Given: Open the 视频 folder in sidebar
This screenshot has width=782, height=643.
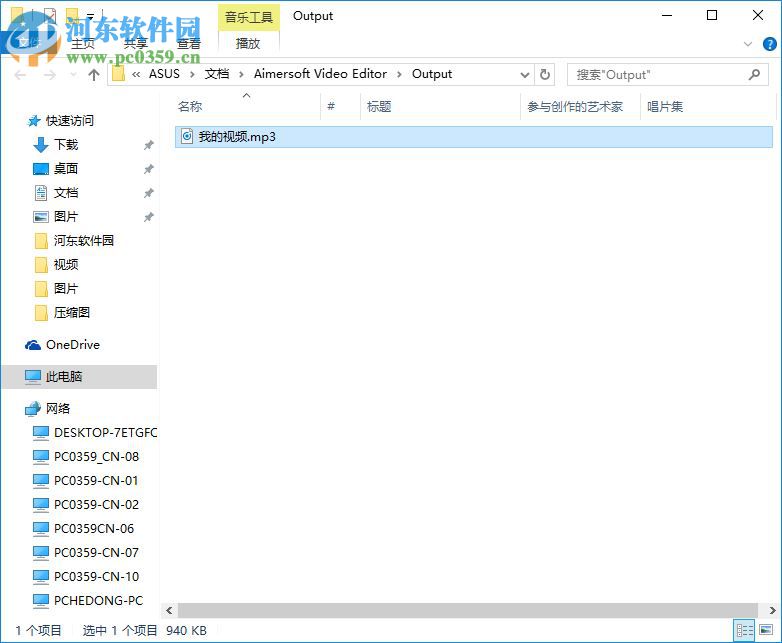Looking at the screenshot, I should (x=66, y=264).
